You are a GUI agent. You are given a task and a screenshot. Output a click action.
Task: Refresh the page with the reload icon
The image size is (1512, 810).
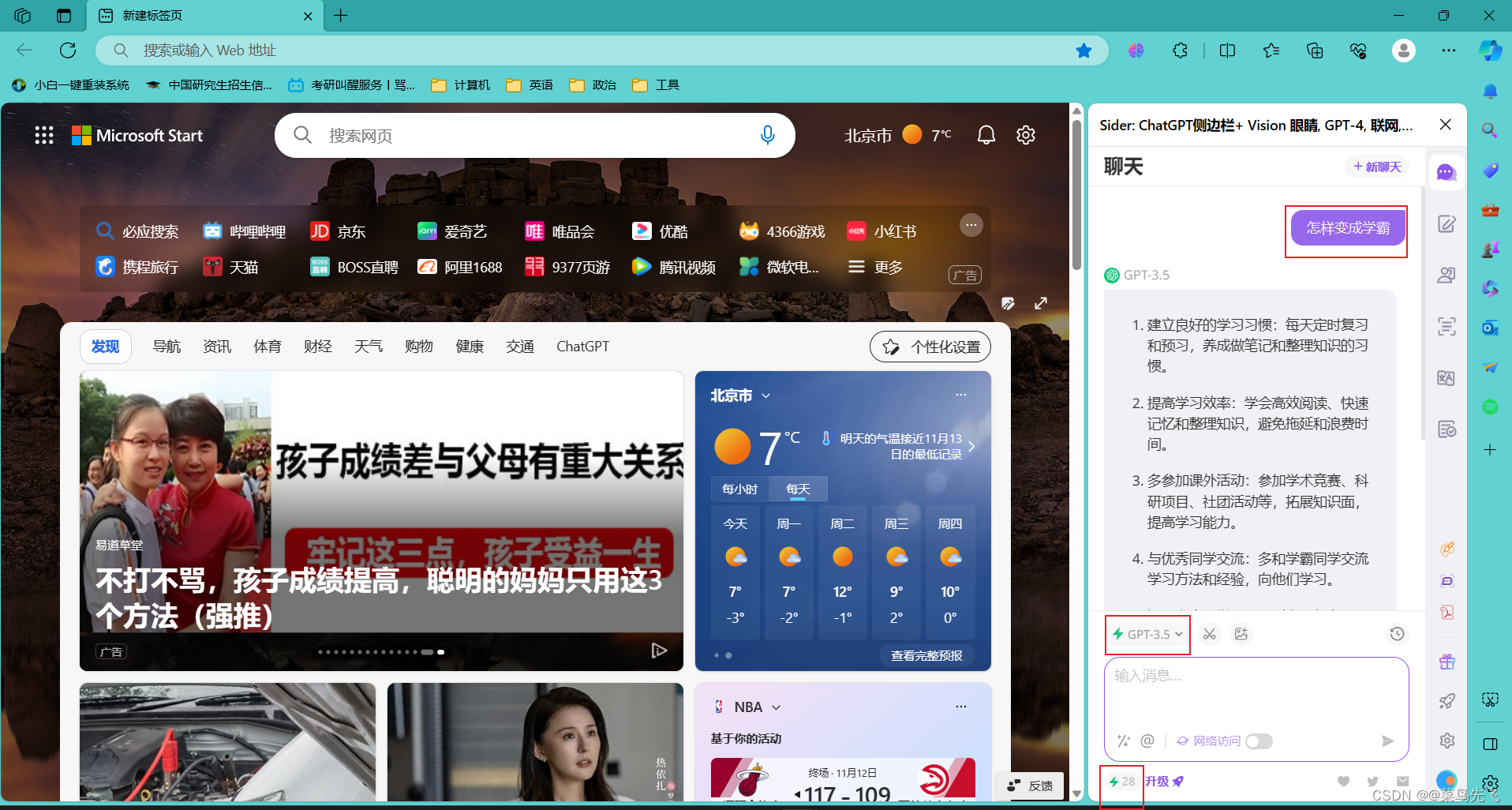[68, 51]
